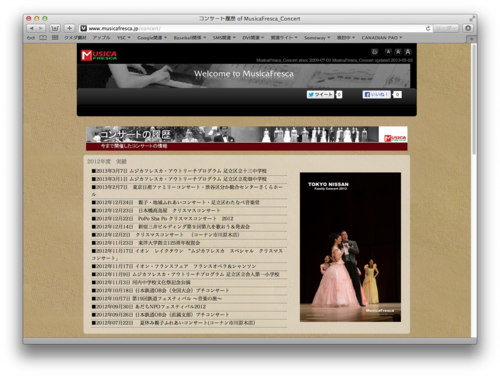Open the share icon in the toolbar
500x376 pixels.
[55, 28]
